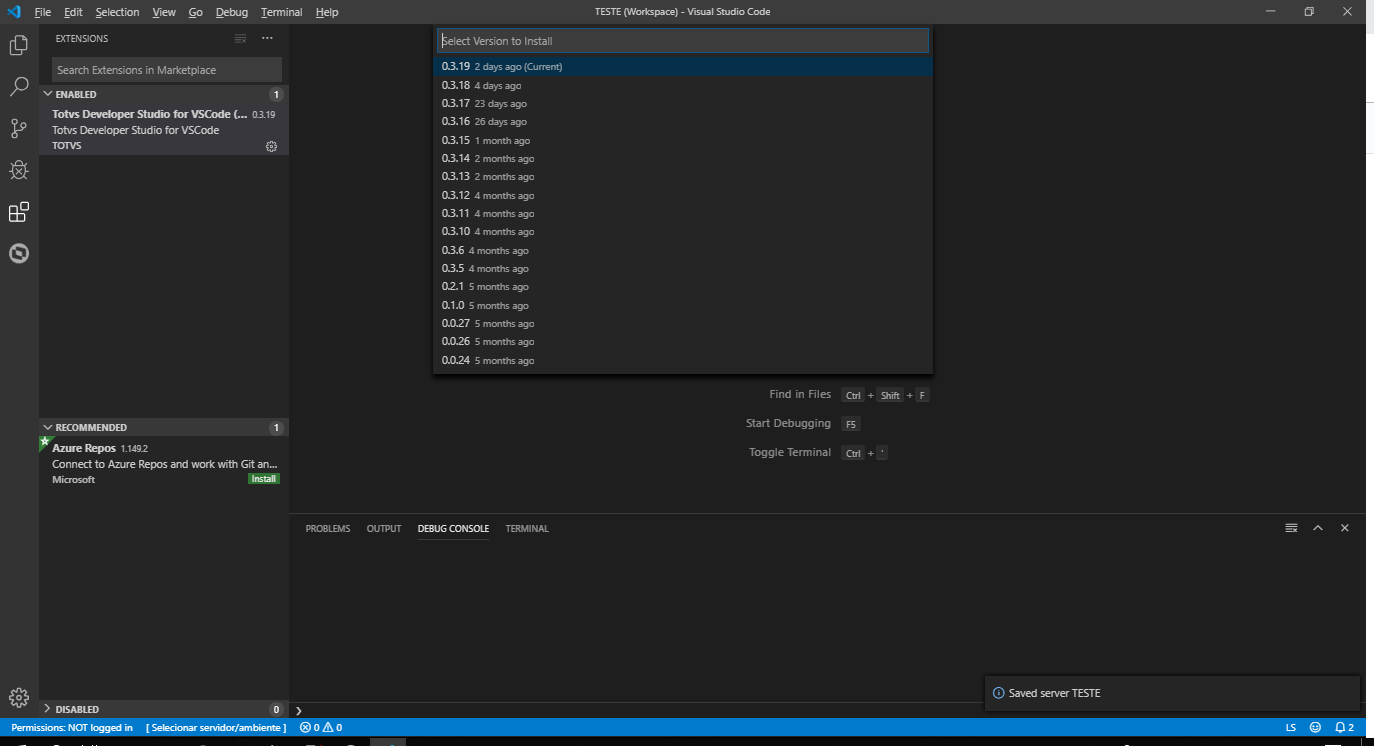The height and width of the screenshot is (746, 1374).
Task: Click the feedback smiley in status bar
Action: click(x=1315, y=727)
